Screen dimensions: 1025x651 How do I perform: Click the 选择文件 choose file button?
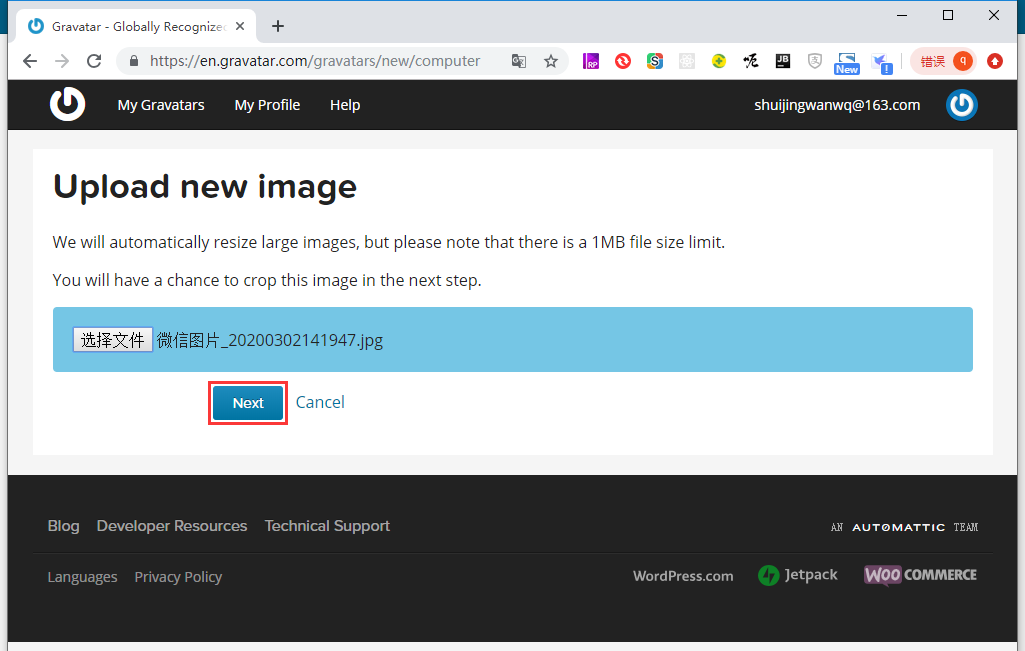pyautogui.click(x=112, y=340)
